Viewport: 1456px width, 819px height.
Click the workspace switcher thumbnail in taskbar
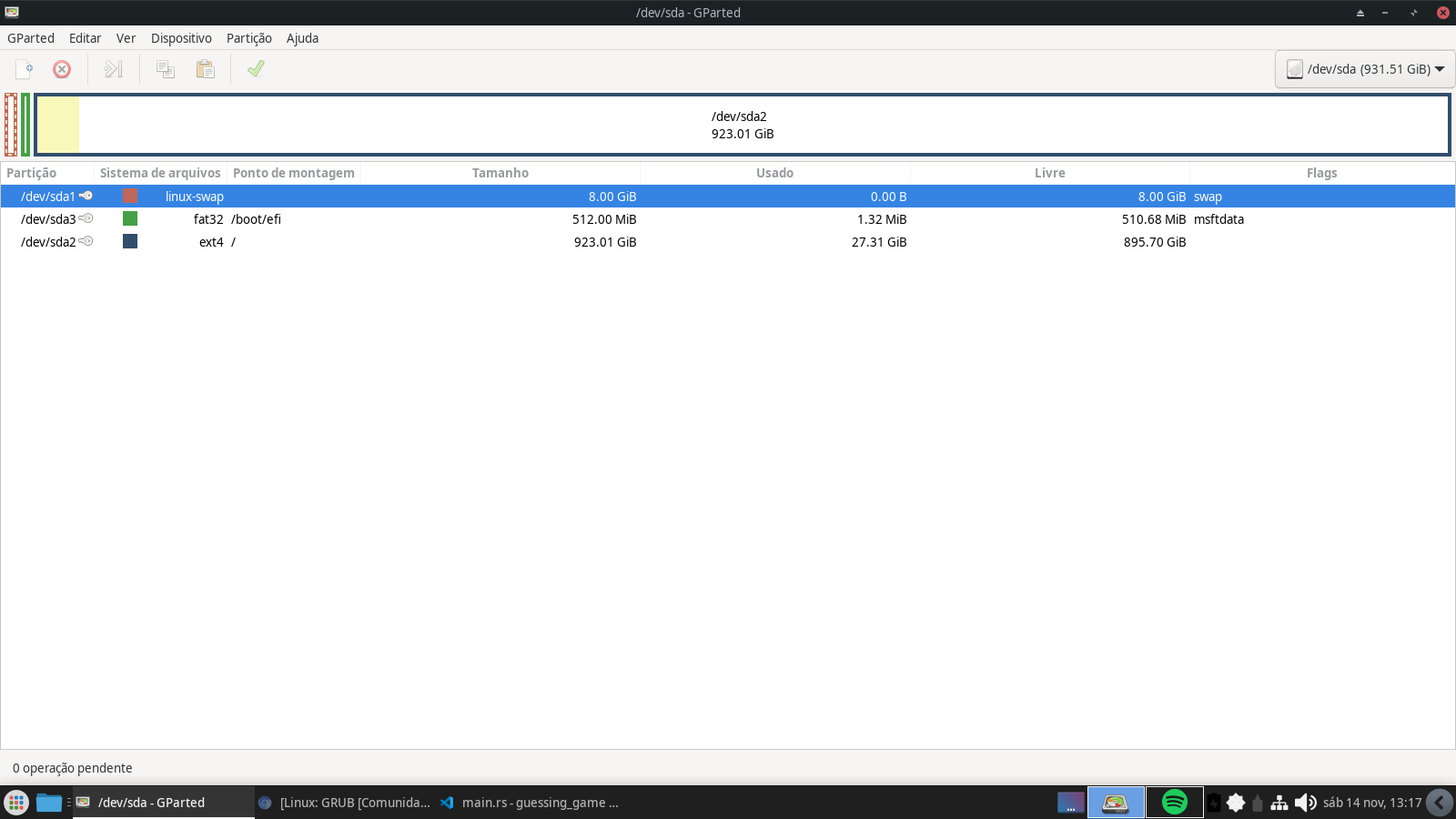[1071, 803]
